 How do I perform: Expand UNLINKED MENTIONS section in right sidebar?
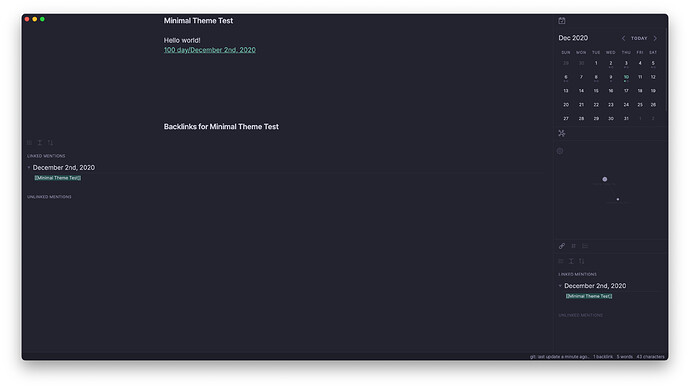coord(580,315)
